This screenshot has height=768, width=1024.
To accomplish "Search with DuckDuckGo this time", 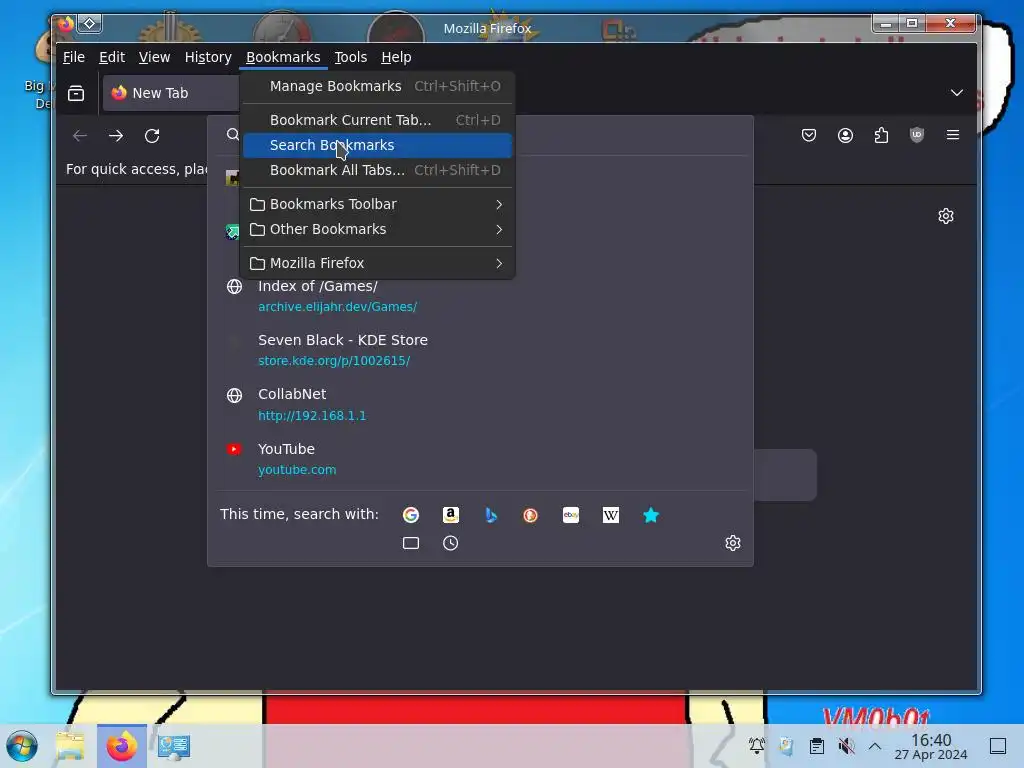I will (x=530, y=515).
